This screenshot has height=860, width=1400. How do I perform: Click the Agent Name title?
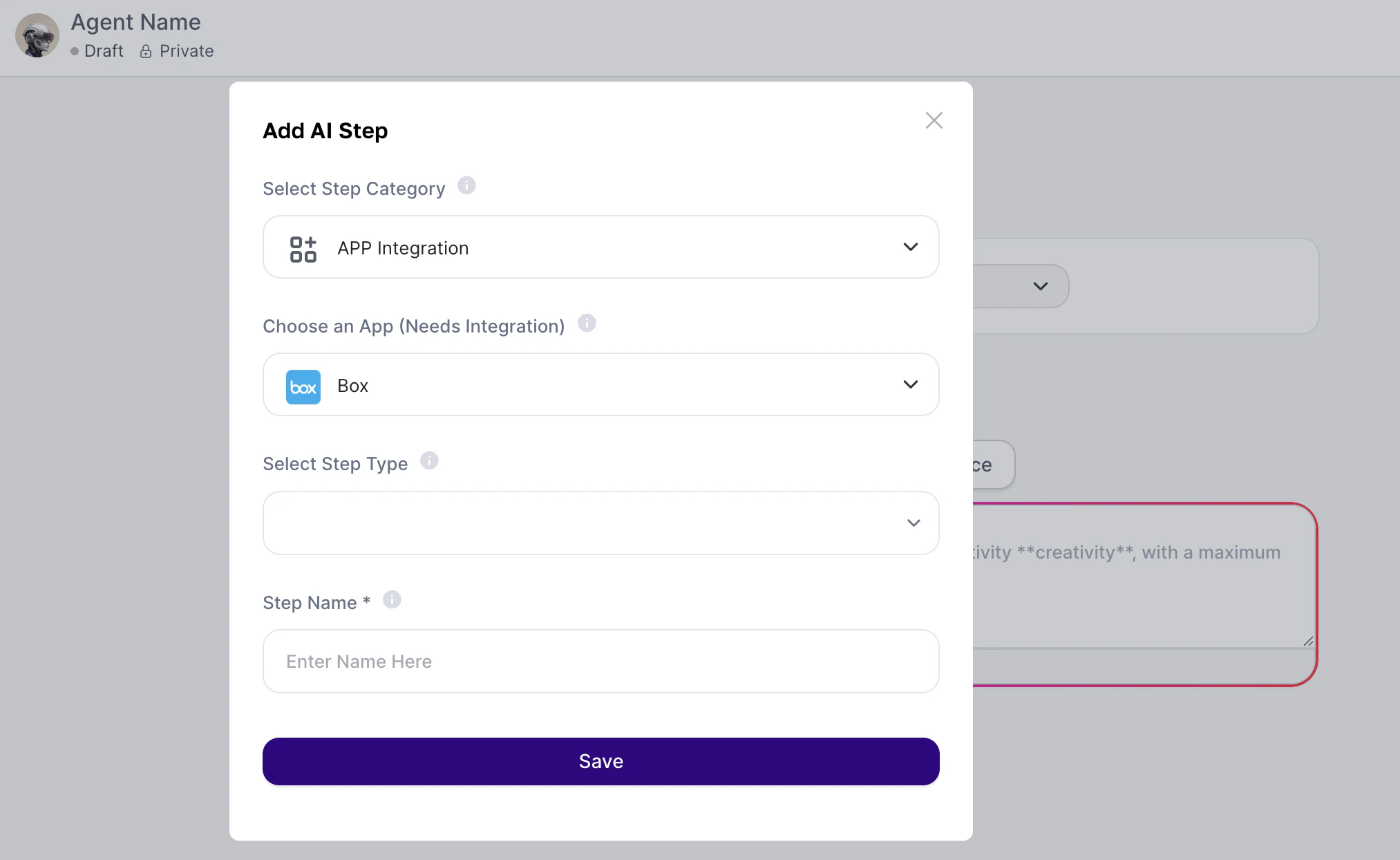135,22
